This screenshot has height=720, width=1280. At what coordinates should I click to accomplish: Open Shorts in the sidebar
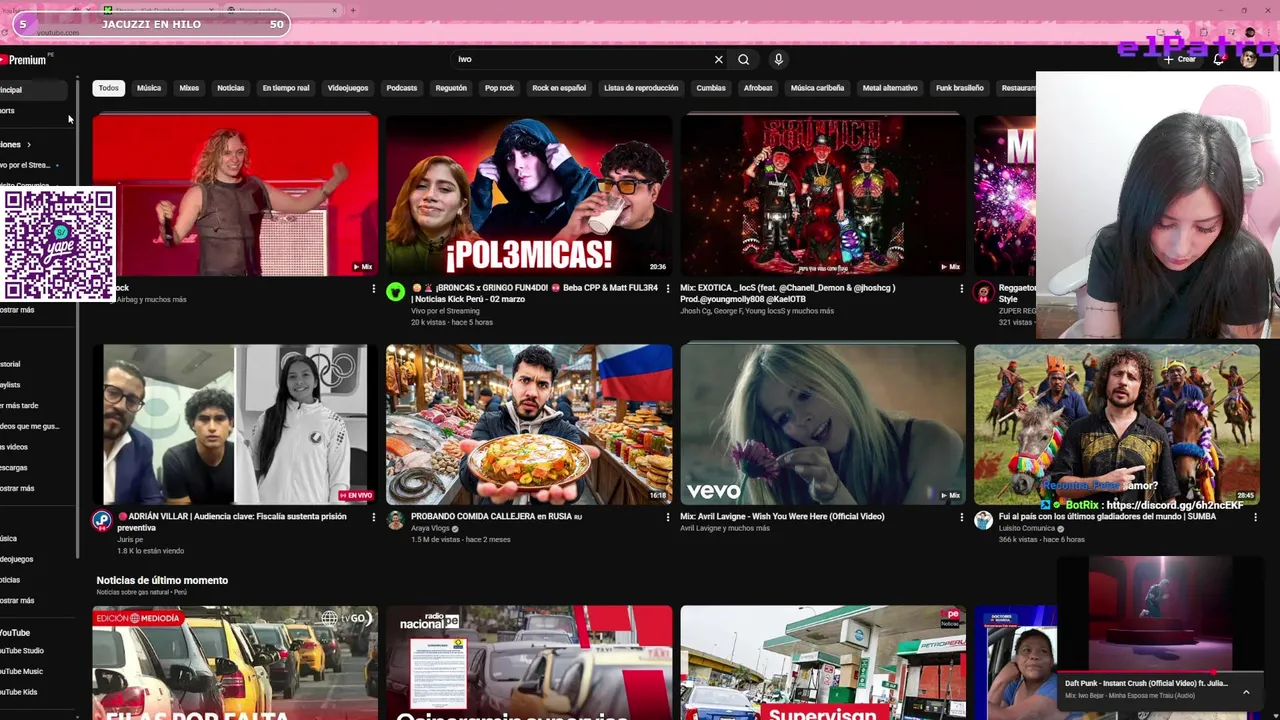pos(33,111)
